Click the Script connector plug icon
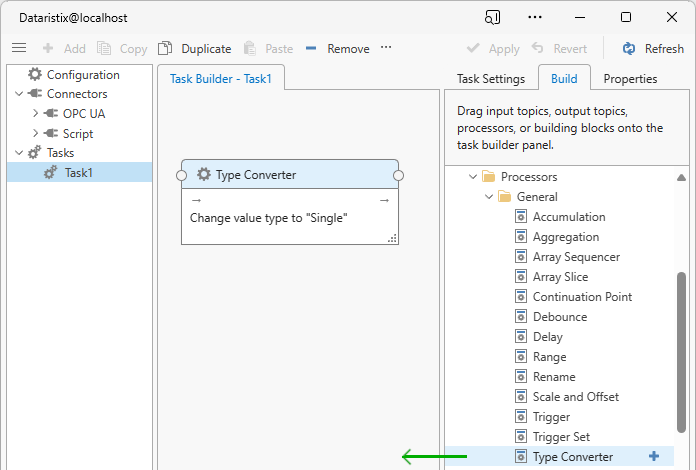This screenshot has width=696, height=470. coord(51,133)
